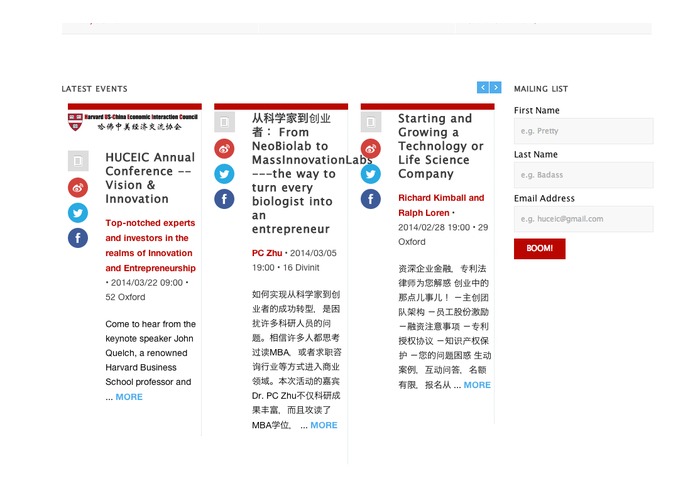Screen dimensions: 695x494
Task: Share Technology or Life Science event on Twitter
Action: pos(371,174)
